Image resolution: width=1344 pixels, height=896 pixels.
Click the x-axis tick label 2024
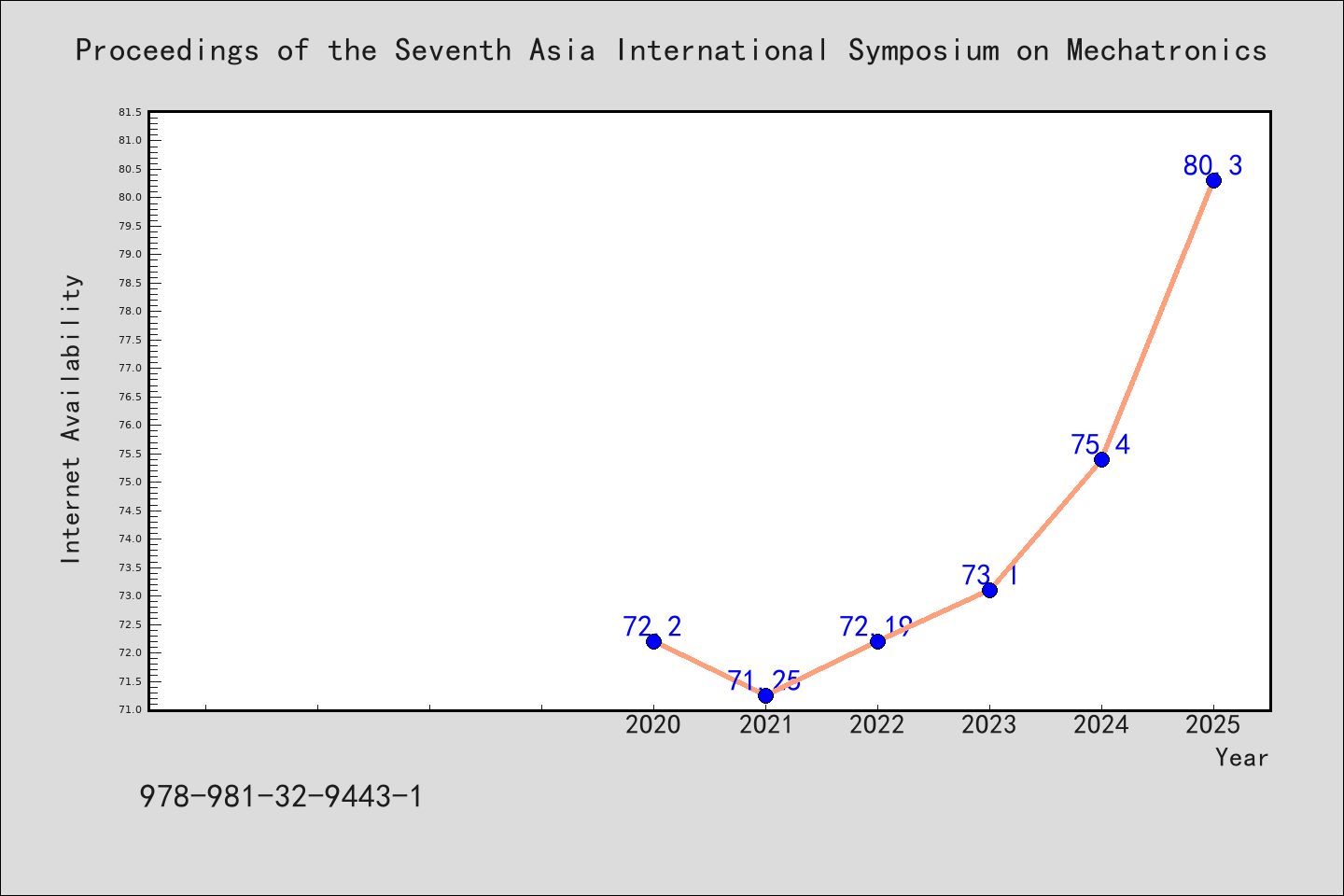tap(1101, 724)
